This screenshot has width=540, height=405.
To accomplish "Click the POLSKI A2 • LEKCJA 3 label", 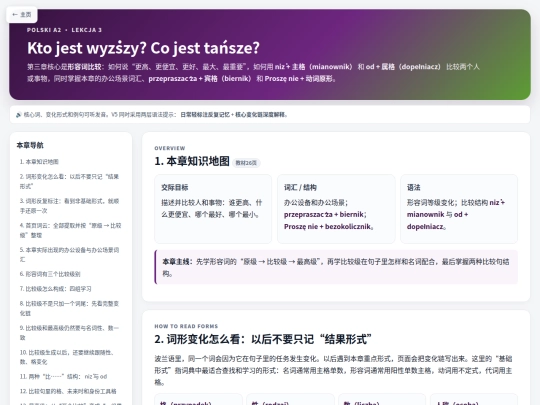I will [x=64, y=30].
